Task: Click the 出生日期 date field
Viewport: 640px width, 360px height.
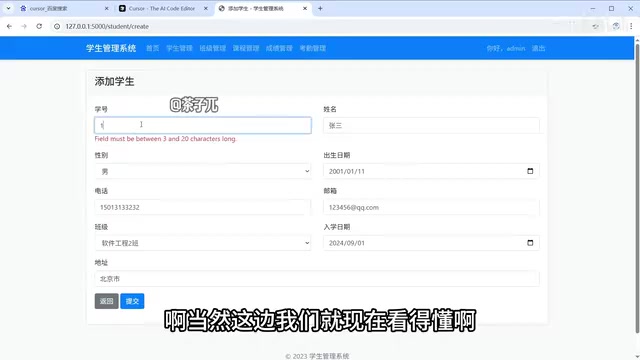Action: point(431,171)
